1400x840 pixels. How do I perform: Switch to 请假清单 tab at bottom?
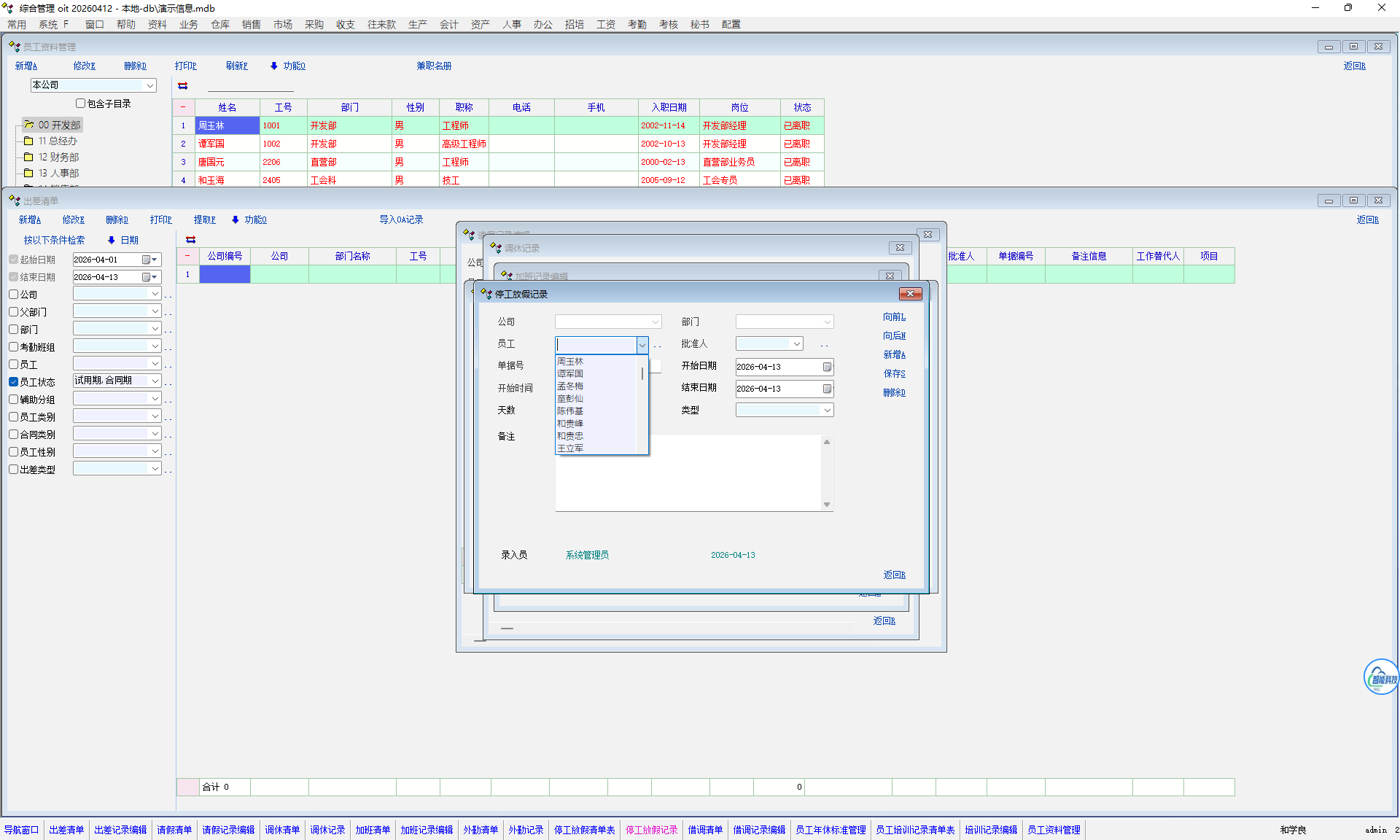[x=174, y=830]
